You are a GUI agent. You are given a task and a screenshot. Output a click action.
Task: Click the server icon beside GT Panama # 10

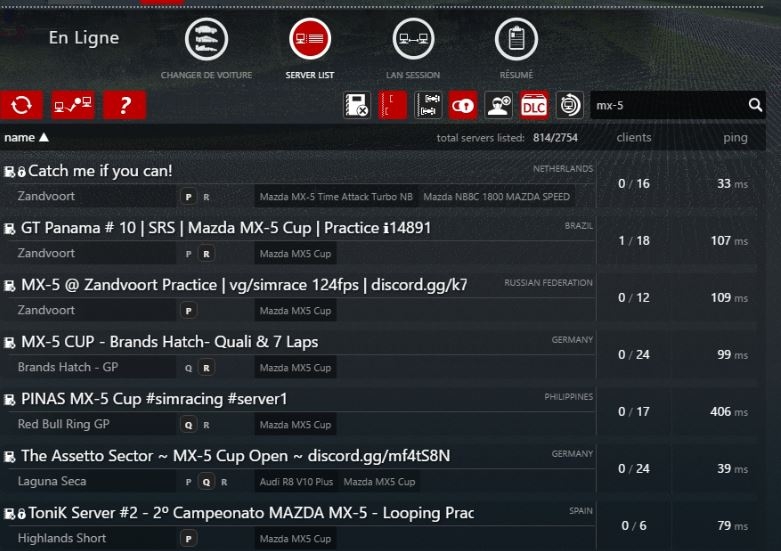point(9,229)
